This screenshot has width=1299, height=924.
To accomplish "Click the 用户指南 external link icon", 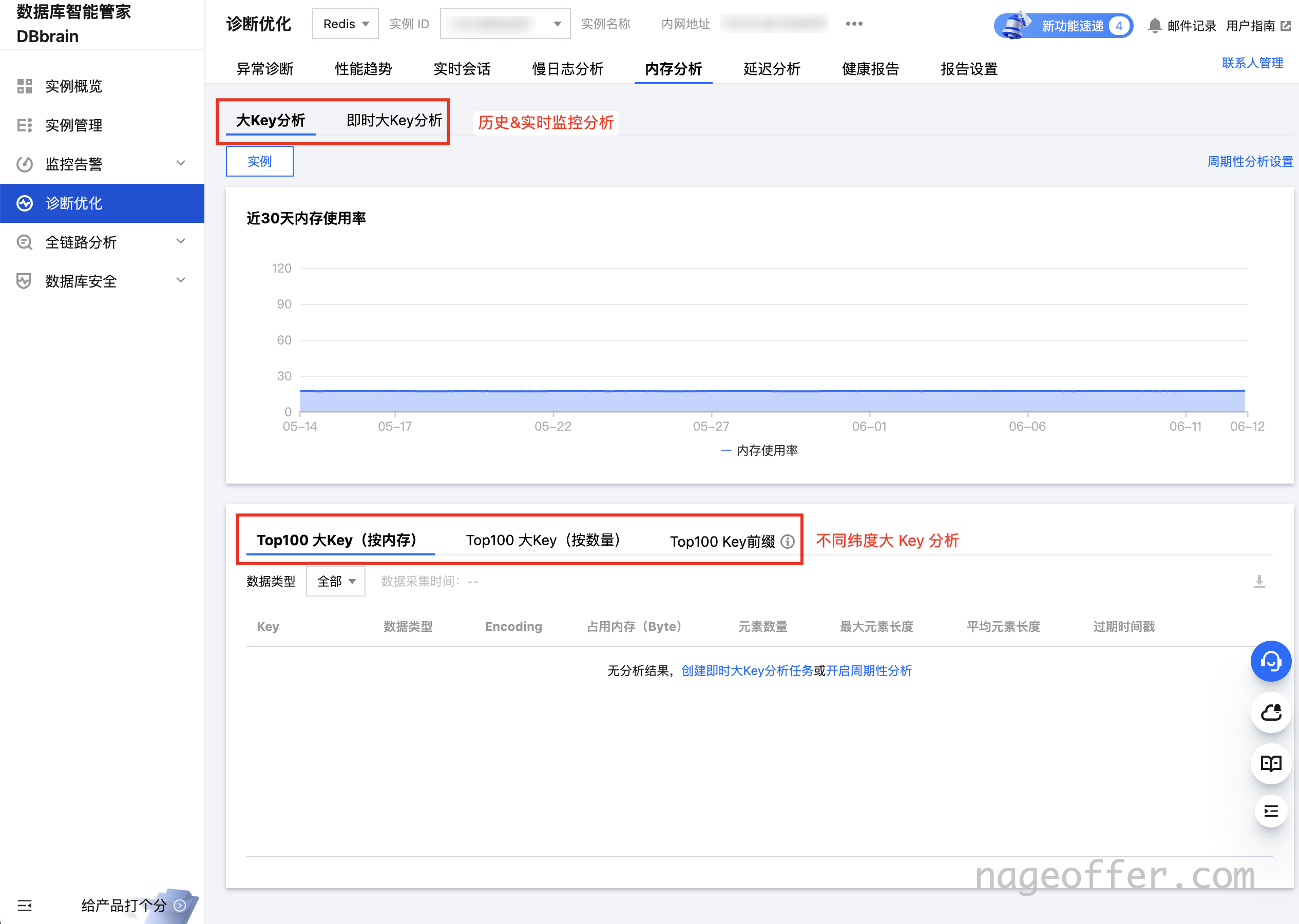I will pos(1286,26).
